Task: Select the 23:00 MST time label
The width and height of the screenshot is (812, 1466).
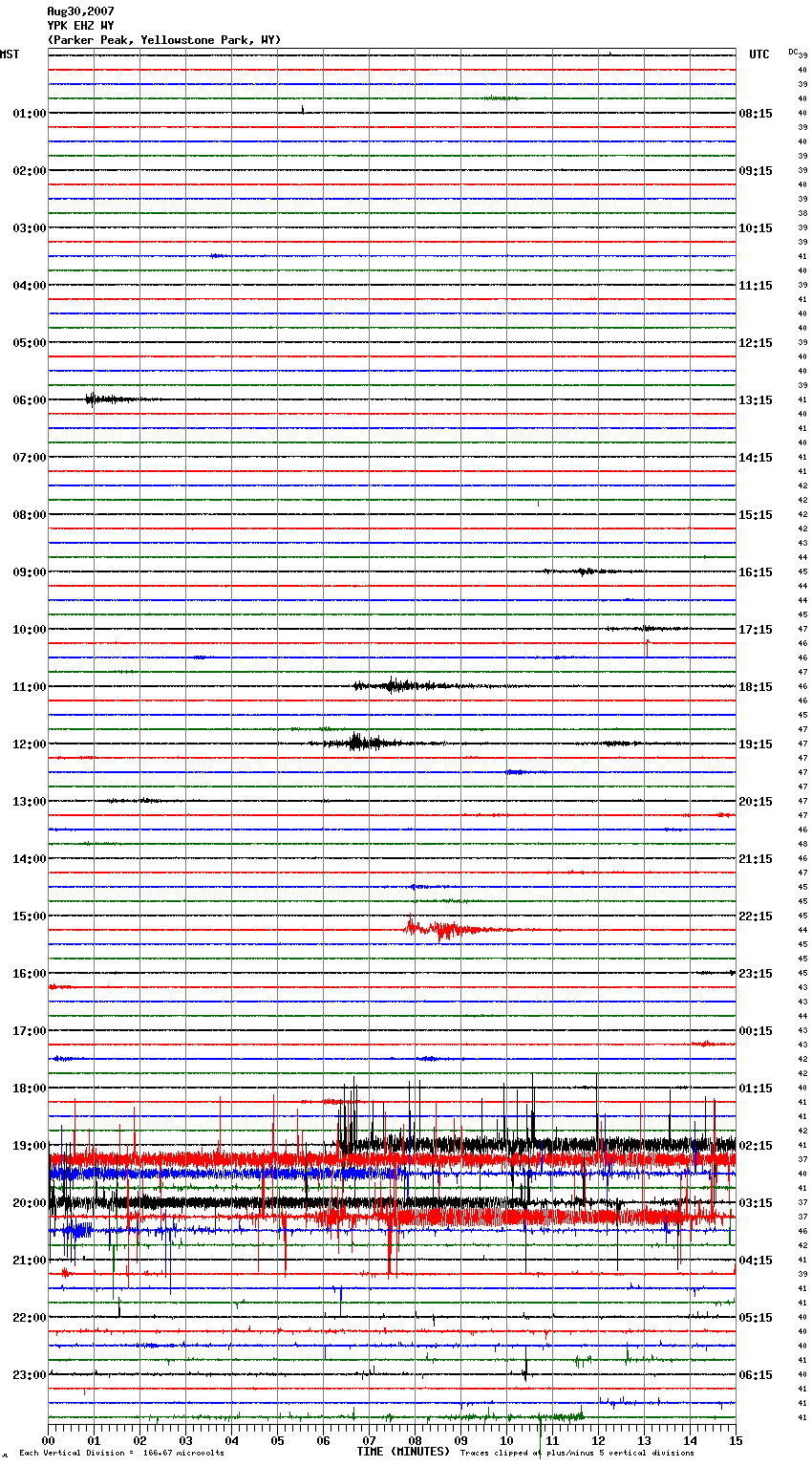Action: 29,1375
